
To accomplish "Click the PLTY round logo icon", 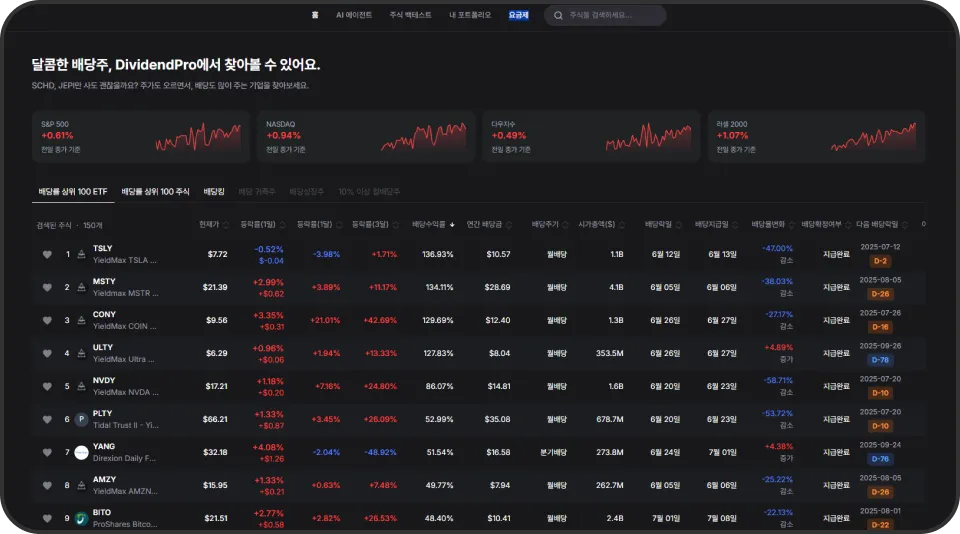I will coord(81,419).
